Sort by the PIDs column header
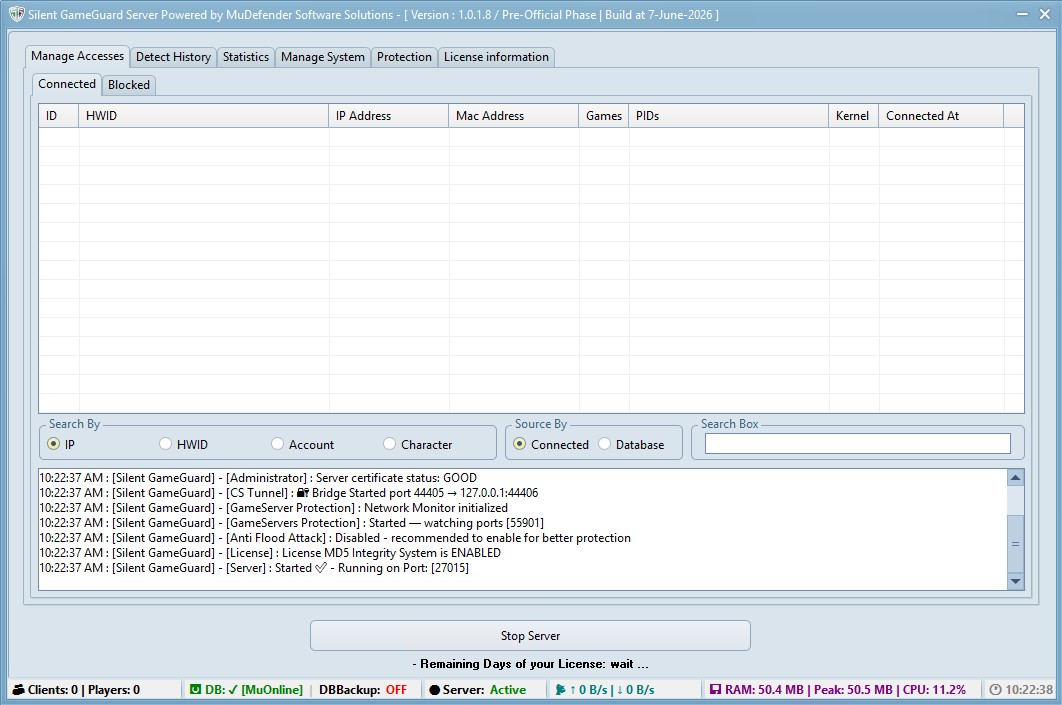The height and width of the screenshot is (705, 1062). [729, 116]
